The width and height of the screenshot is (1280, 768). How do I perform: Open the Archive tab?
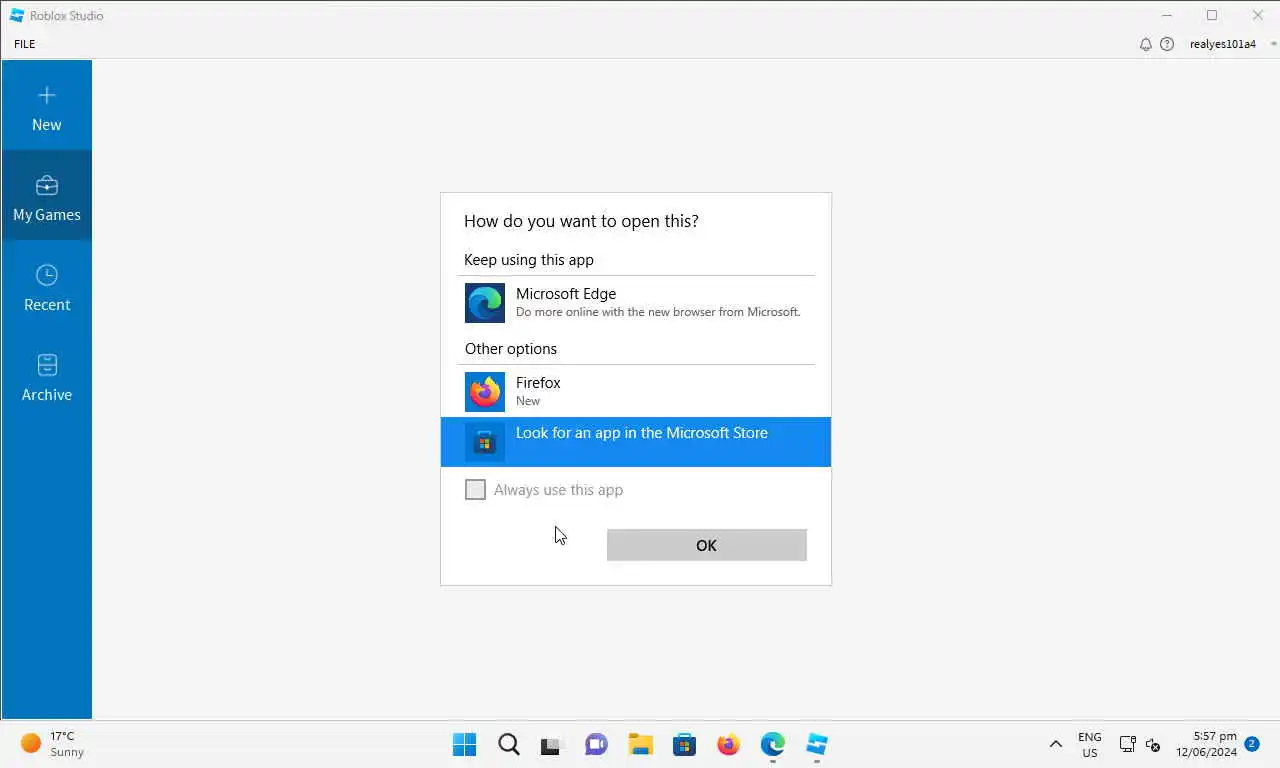[47, 376]
